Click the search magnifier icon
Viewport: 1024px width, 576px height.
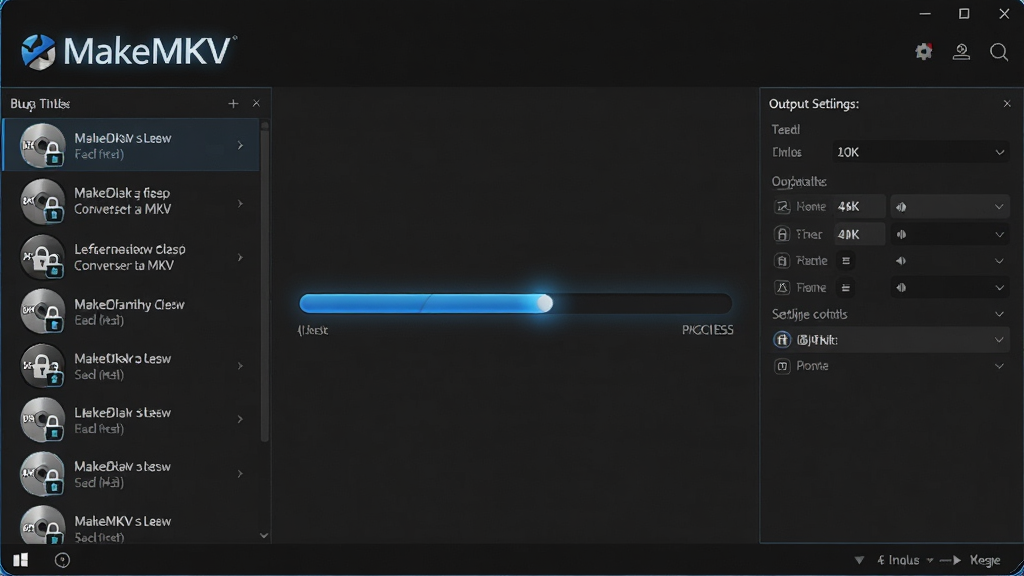999,52
